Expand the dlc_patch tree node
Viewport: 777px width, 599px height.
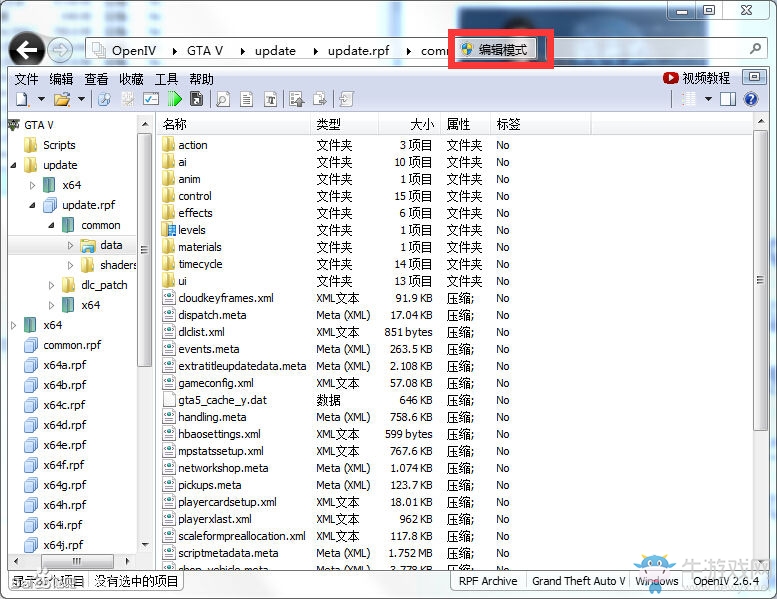pyautogui.click(x=52, y=285)
